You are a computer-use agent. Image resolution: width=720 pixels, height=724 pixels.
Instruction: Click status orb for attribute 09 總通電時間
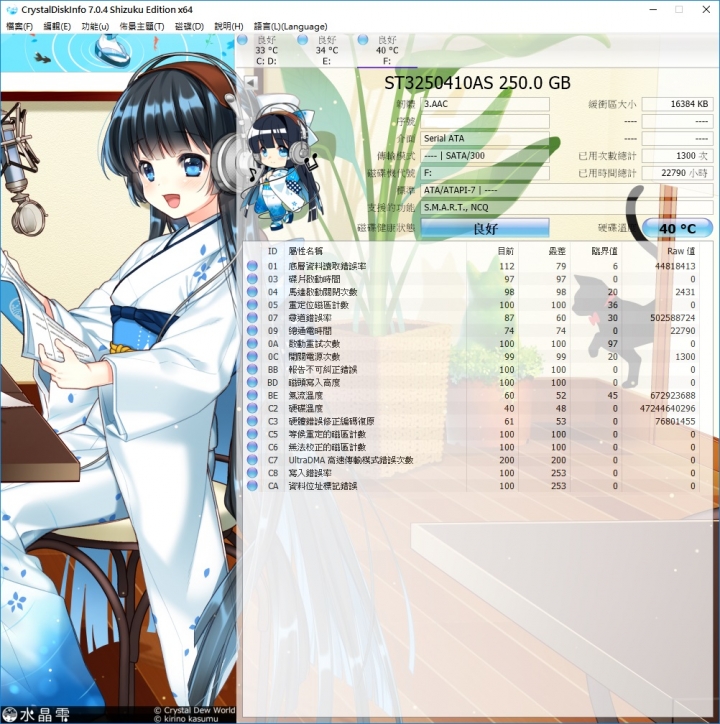(252, 331)
